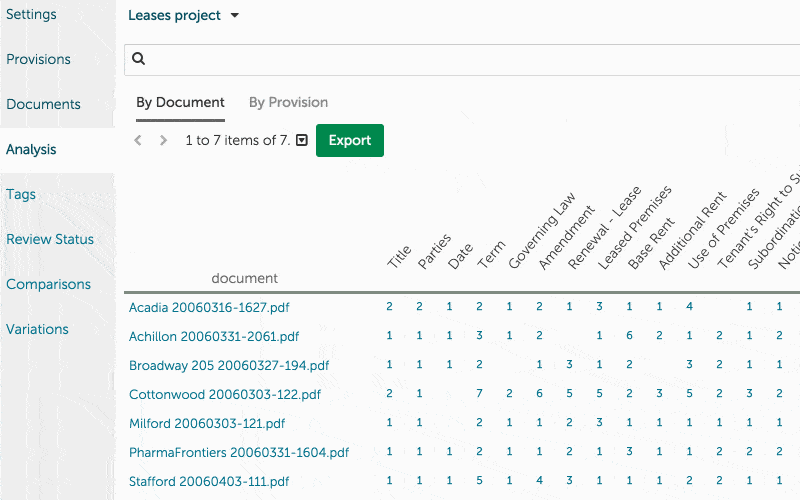Go to previous page arrow
Viewport: 800px width, 500px height.
tap(138, 140)
